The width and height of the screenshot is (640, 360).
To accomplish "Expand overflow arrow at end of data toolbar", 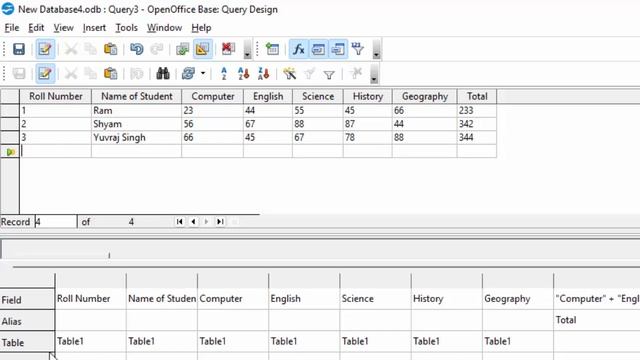I will 374,74.
